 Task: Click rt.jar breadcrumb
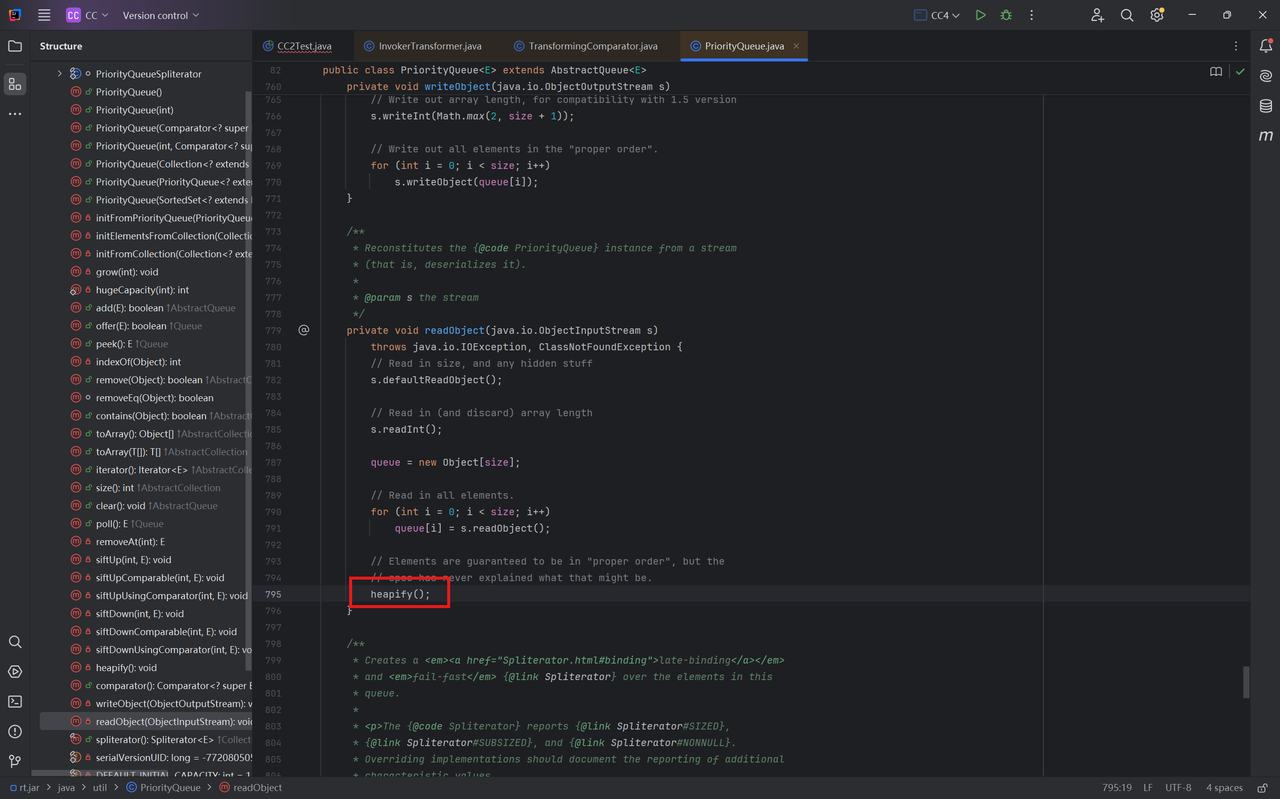pos(27,788)
